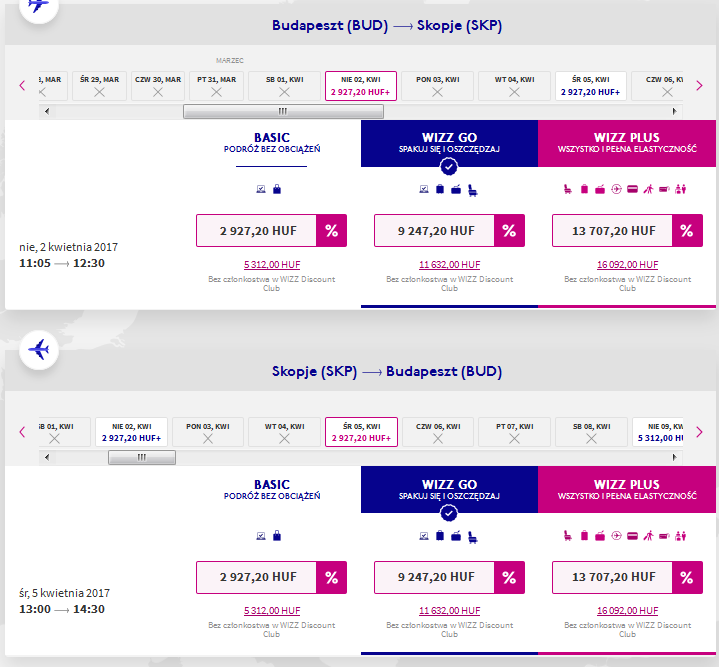Viewport: 719px width, 667px height.
Task: Click the horizontal scrollbar thumb under the return dates
Action: pyautogui.click(x=142, y=458)
